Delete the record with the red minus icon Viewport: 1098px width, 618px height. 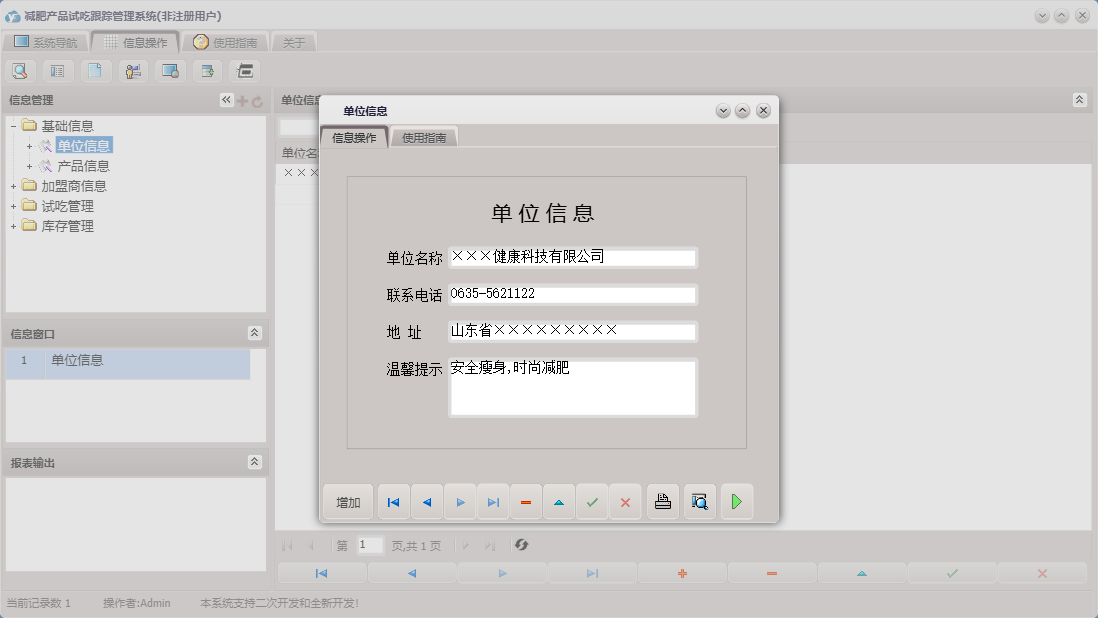coord(525,501)
